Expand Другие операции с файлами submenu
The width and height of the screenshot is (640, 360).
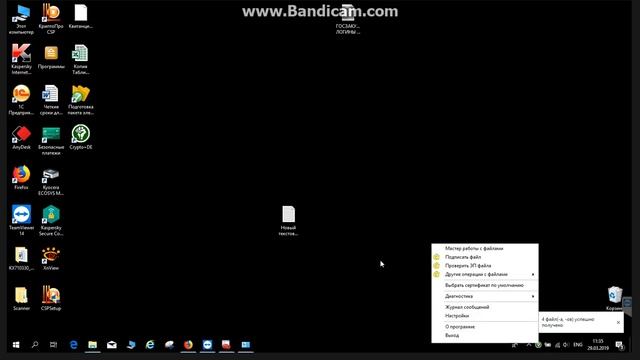tap(485, 274)
